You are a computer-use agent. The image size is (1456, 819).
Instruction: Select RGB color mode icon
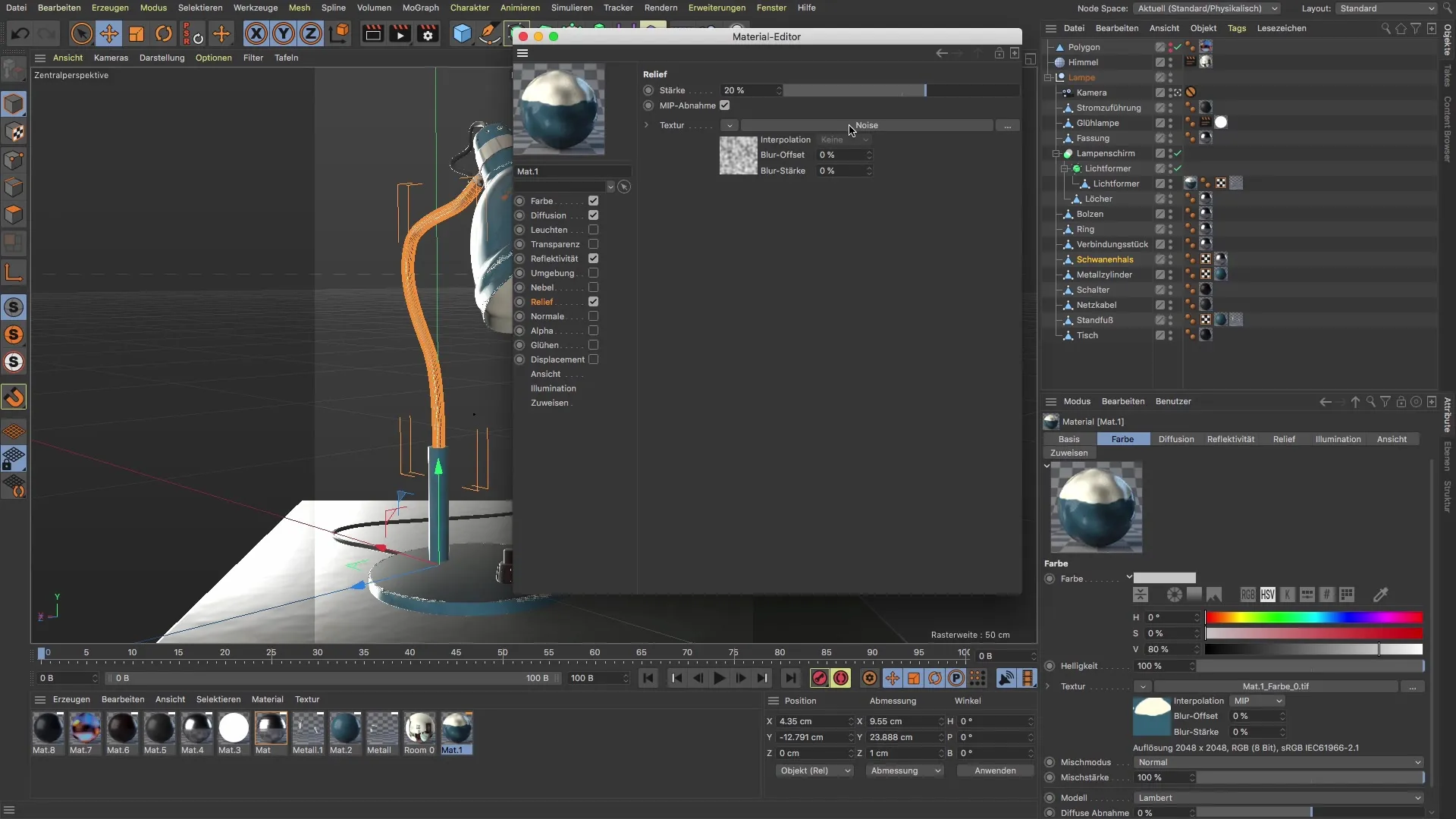pos(1248,595)
